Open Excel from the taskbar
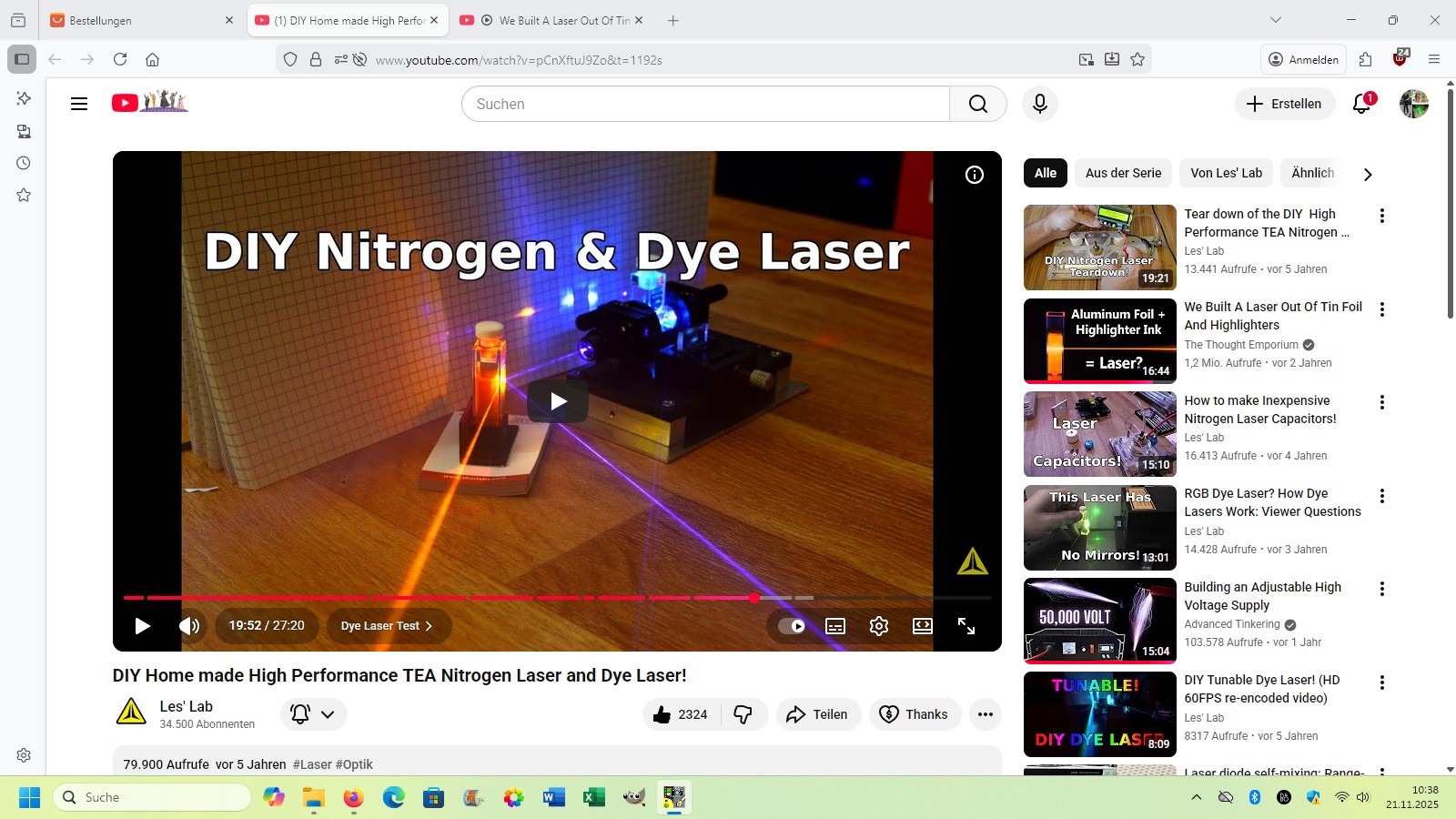This screenshot has height=819, width=1456. (x=593, y=797)
